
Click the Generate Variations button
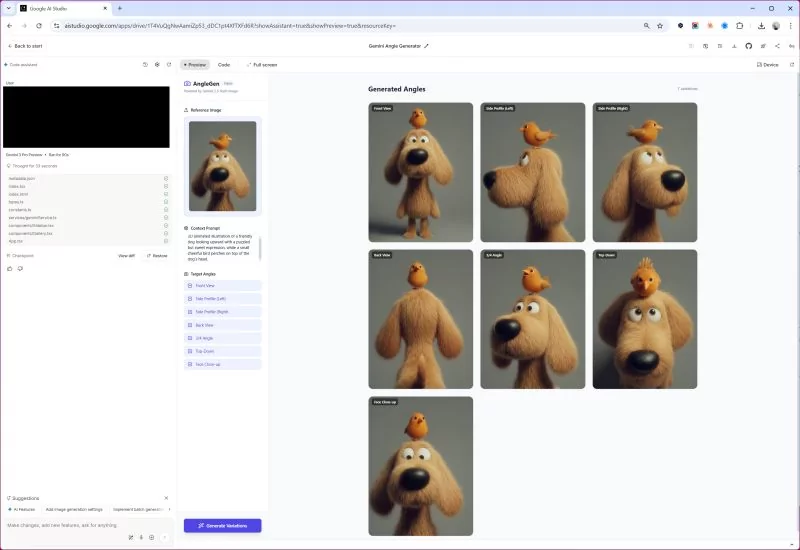223,525
